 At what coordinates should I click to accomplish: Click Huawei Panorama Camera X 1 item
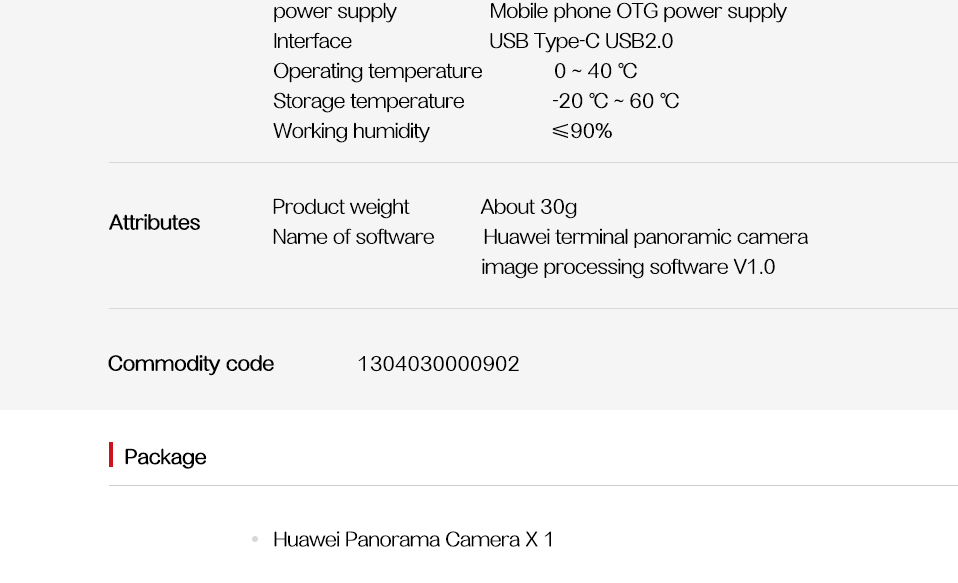click(413, 540)
